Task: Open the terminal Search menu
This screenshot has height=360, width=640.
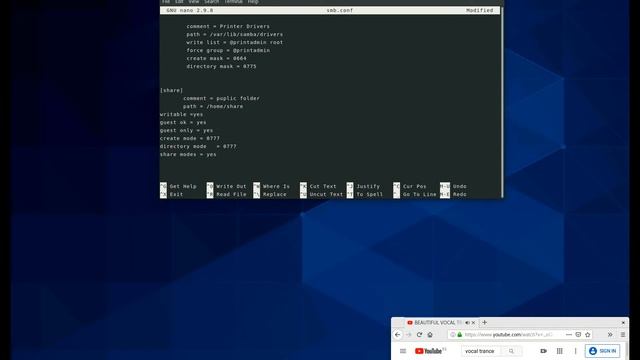Action: pyautogui.click(x=211, y=2)
